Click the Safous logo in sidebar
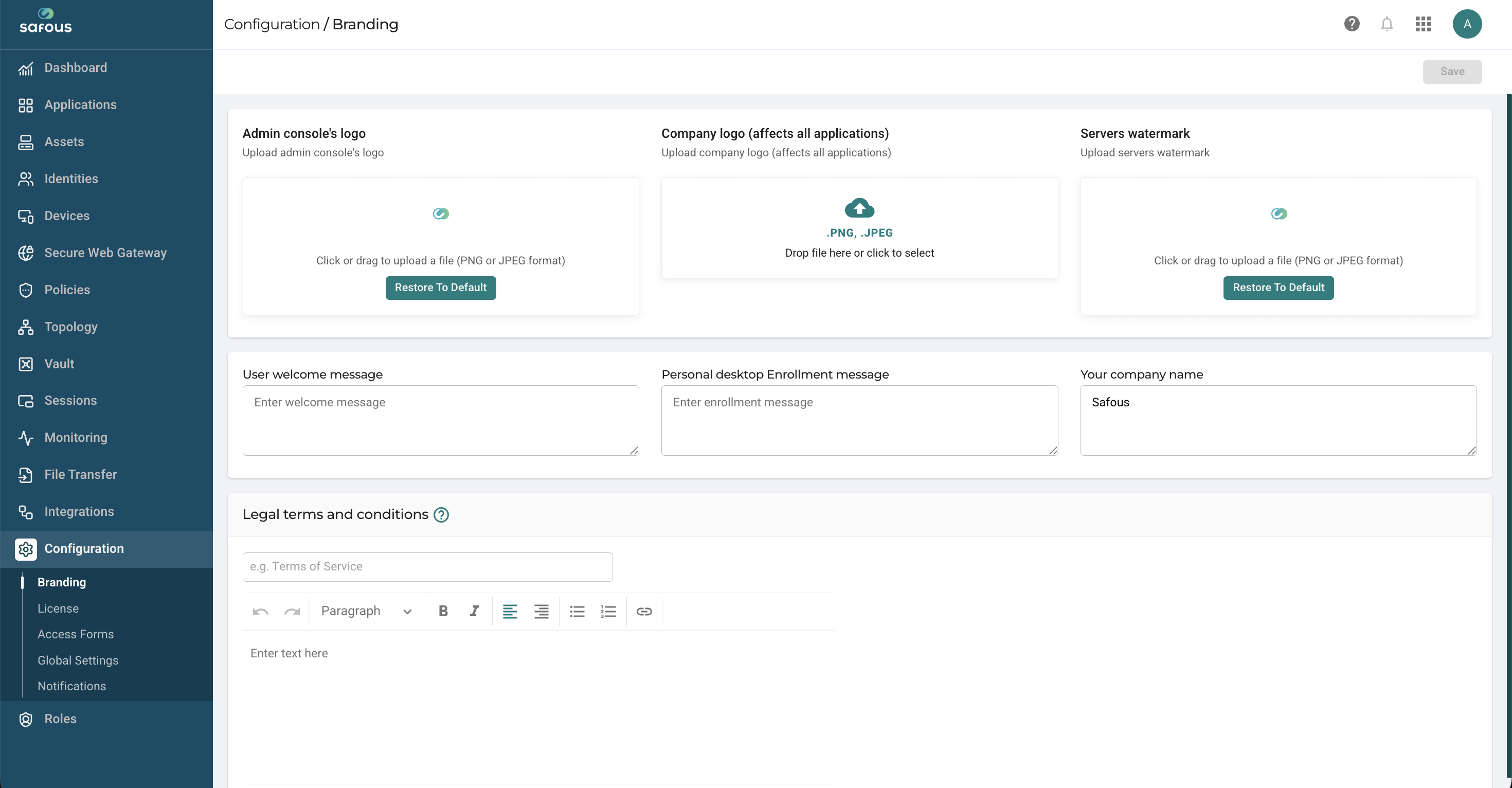The height and width of the screenshot is (788, 1512). point(46,21)
